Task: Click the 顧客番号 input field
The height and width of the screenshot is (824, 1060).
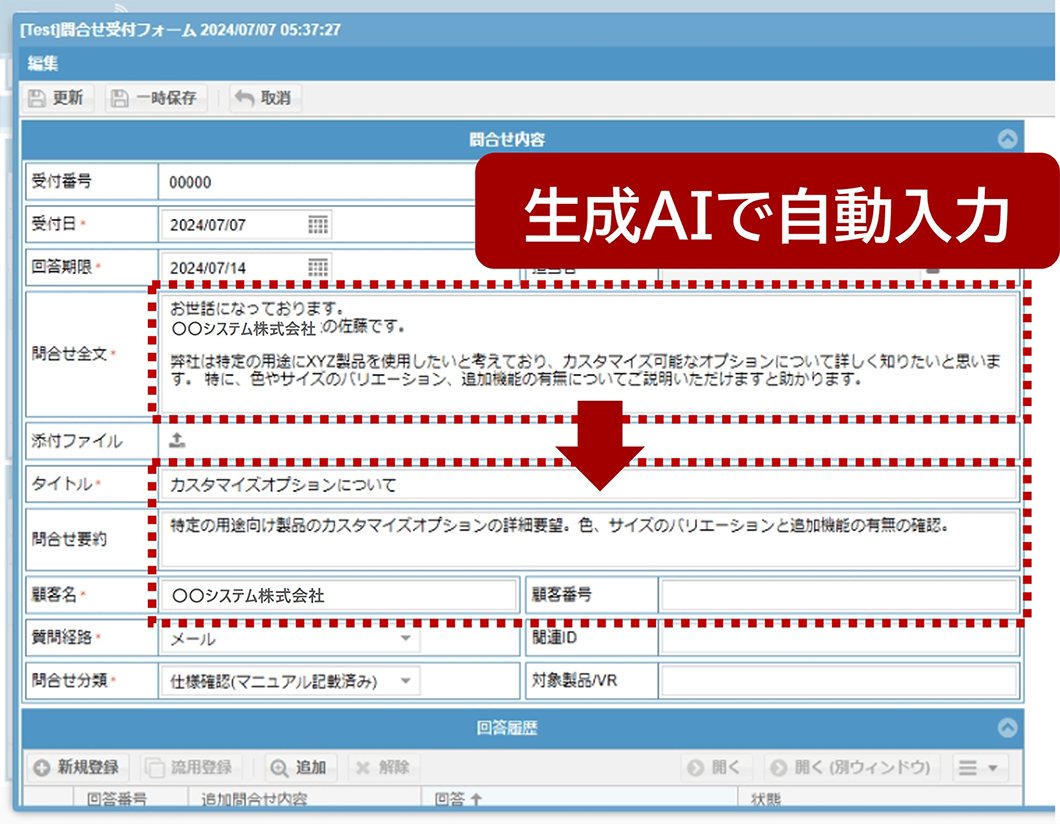Action: click(840, 595)
